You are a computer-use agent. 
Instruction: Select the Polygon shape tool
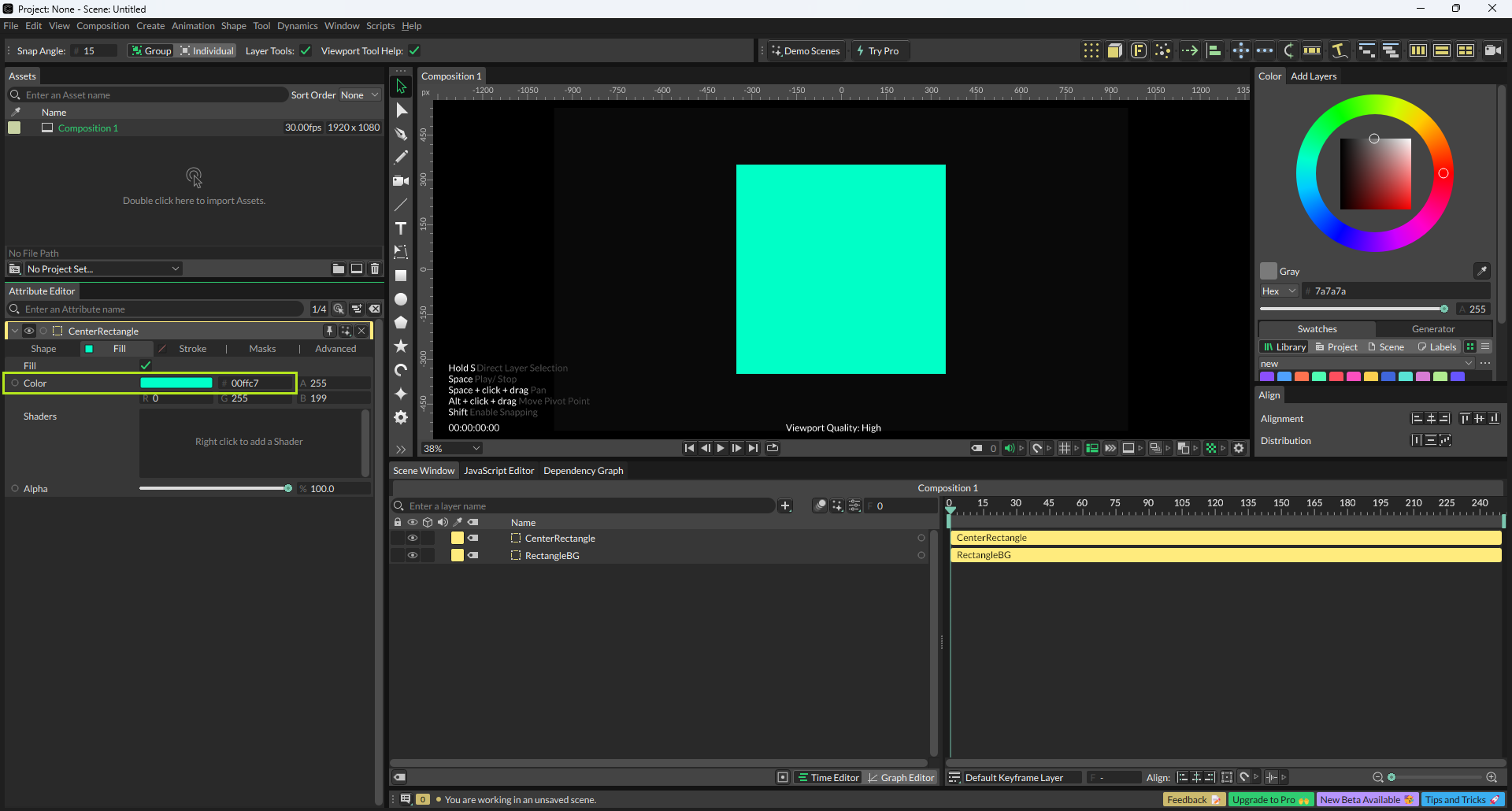click(401, 323)
